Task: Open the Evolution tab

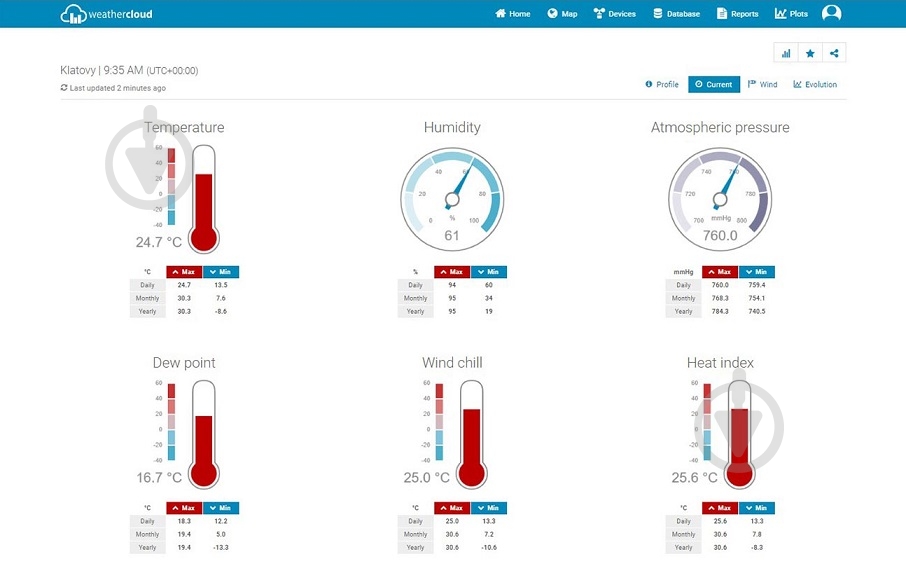Action: pos(815,84)
